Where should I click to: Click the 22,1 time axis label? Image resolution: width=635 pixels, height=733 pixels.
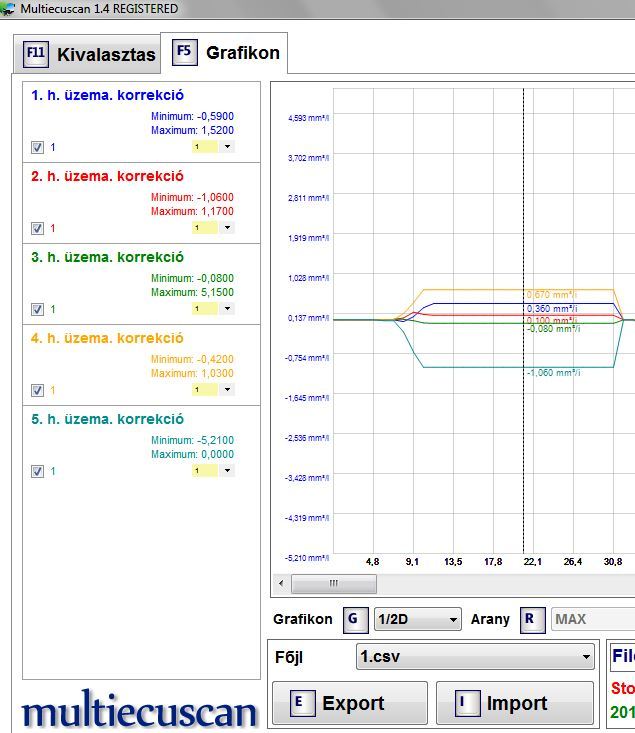533,561
